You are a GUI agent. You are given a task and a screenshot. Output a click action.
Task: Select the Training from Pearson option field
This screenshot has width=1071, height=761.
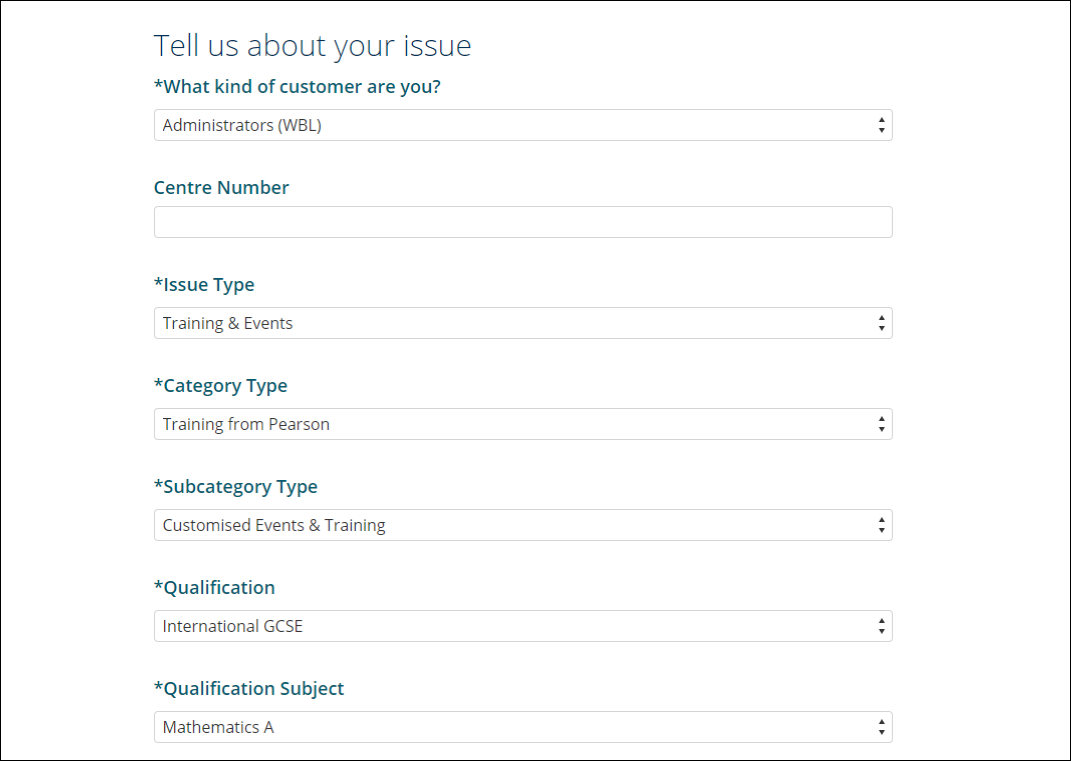coord(522,423)
